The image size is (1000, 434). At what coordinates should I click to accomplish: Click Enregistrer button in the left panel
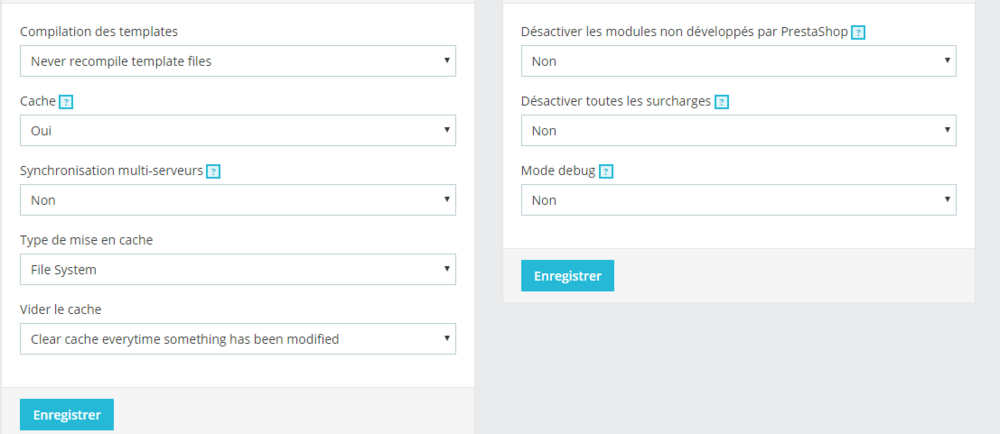(x=67, y=415)
